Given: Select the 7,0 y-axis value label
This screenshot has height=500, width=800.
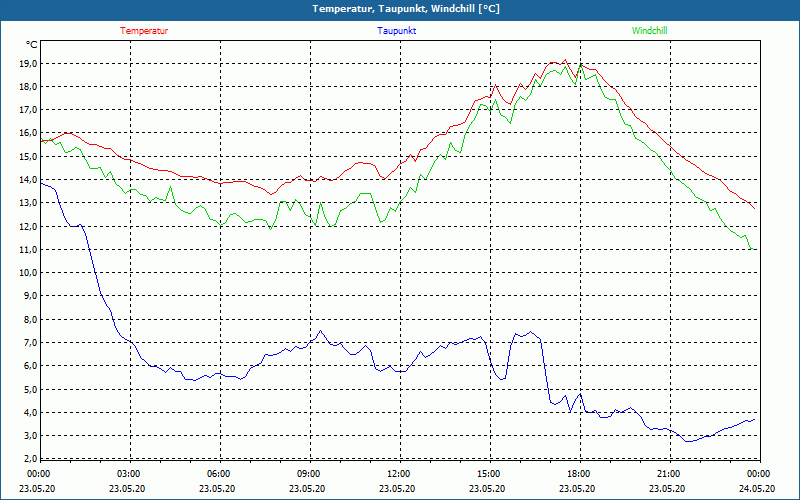Looking at the screenshot, I should 27,343.
